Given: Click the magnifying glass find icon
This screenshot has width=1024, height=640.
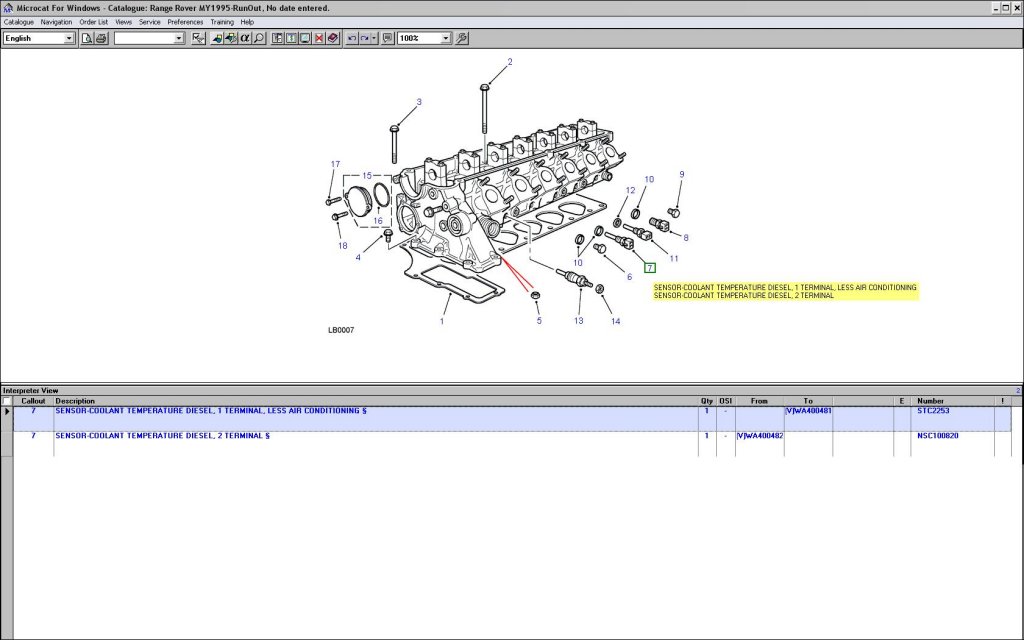Looking at the screenshot, I should point(258,38).
